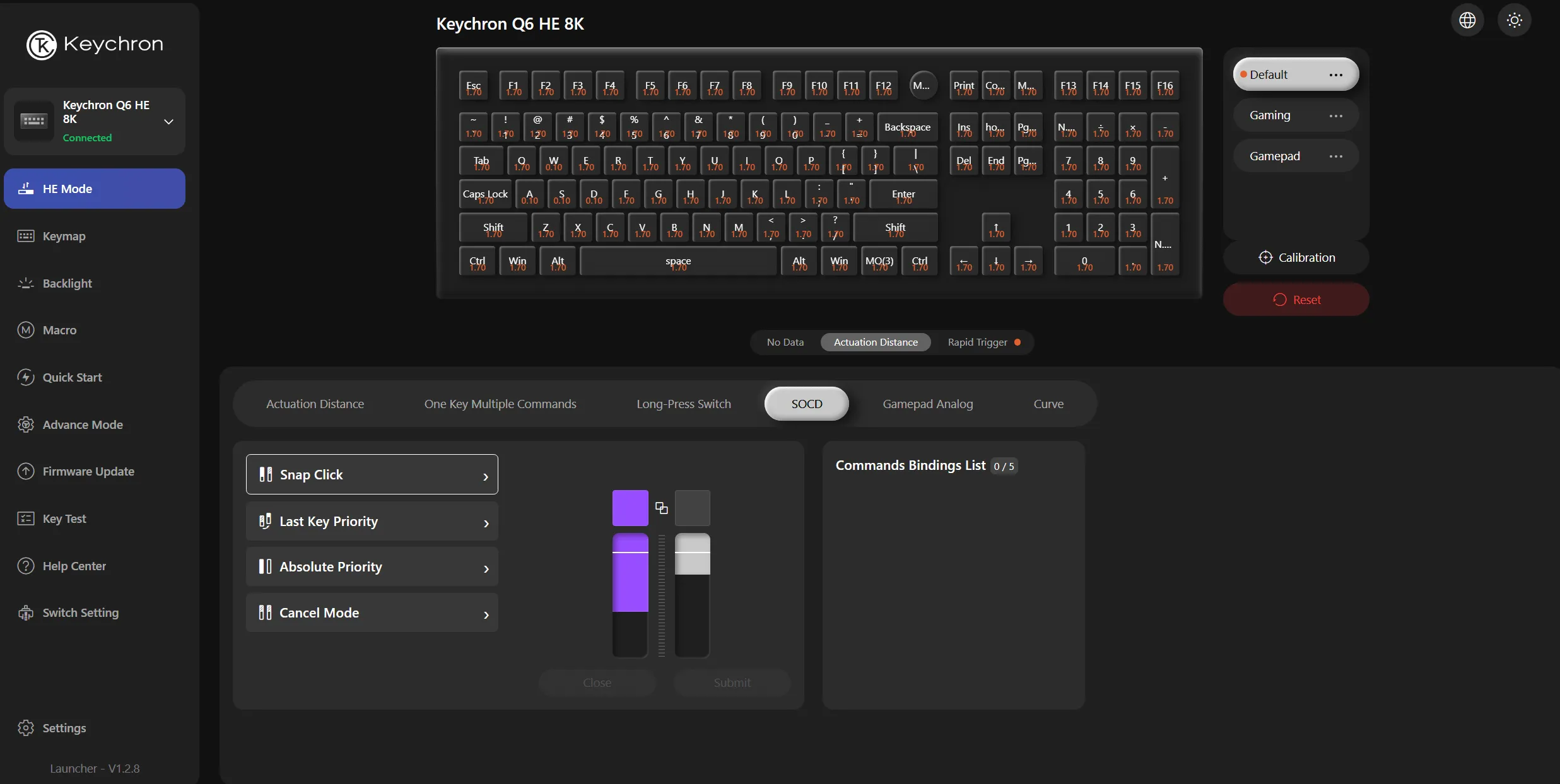The image size is (1560, 784).
Task: Select Actuation Distance display option
Action: [x=875, y=342]
